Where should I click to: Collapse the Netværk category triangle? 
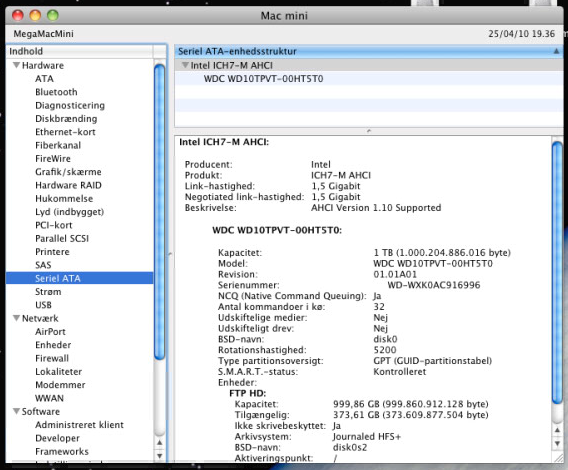(16, 318)
